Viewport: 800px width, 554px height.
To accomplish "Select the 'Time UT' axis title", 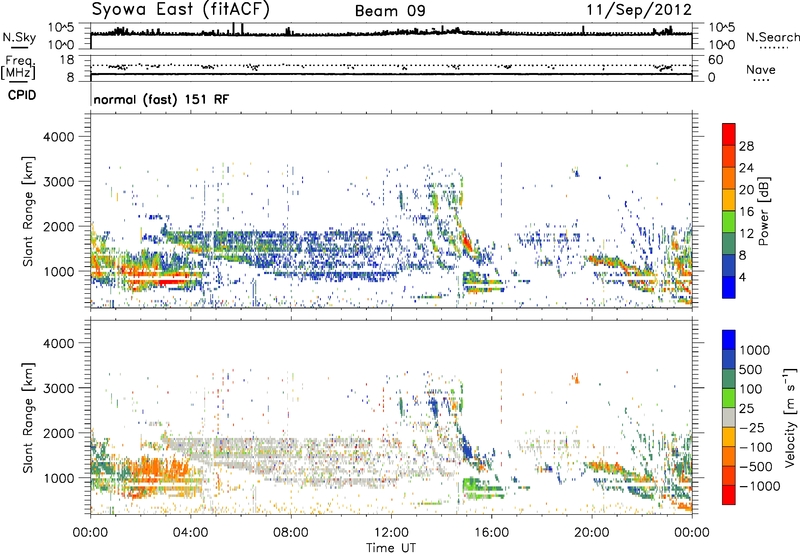I will click(x=391, y=547).
